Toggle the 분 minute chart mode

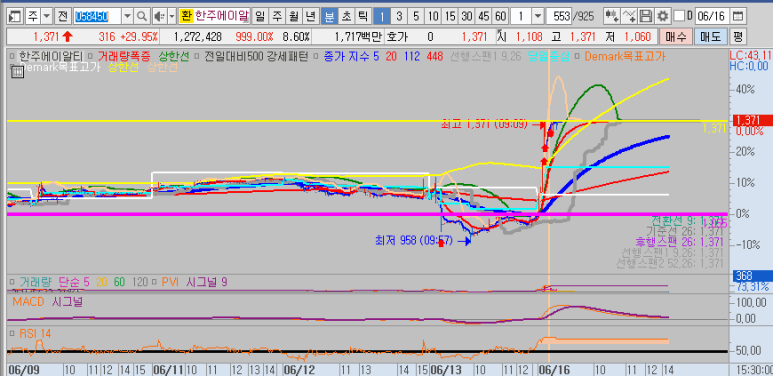pyautogui.click(x=329, y=16)
